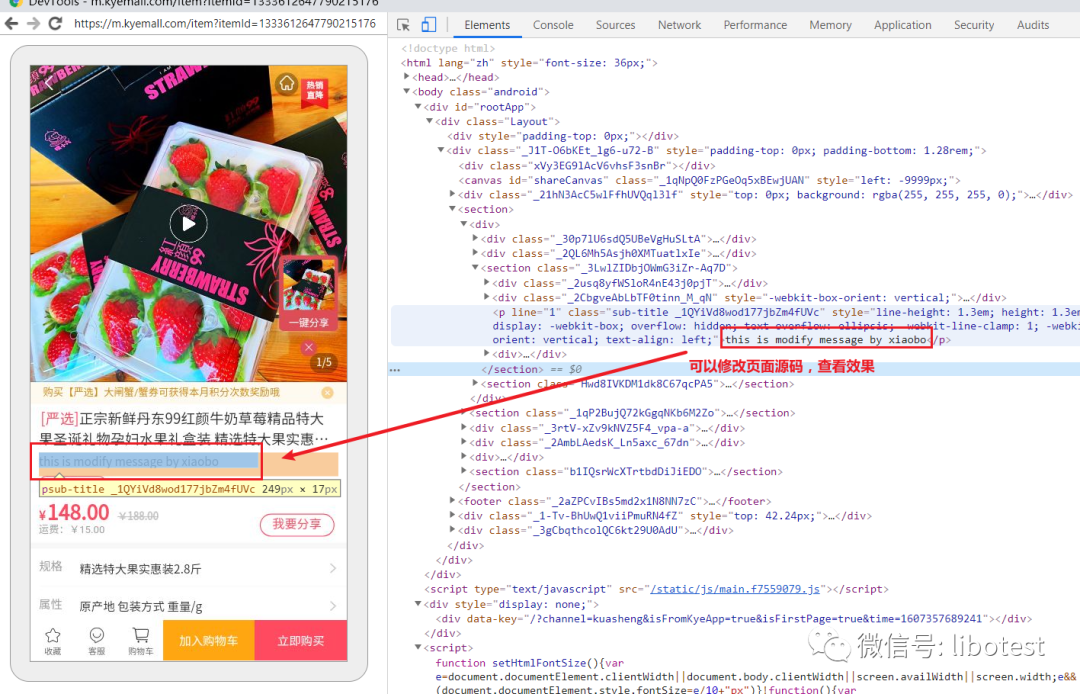The height and width of the screenshot is (694, 1080).
Task: Toggle the device toolbar icon
Action: click(x=428, y=25)
